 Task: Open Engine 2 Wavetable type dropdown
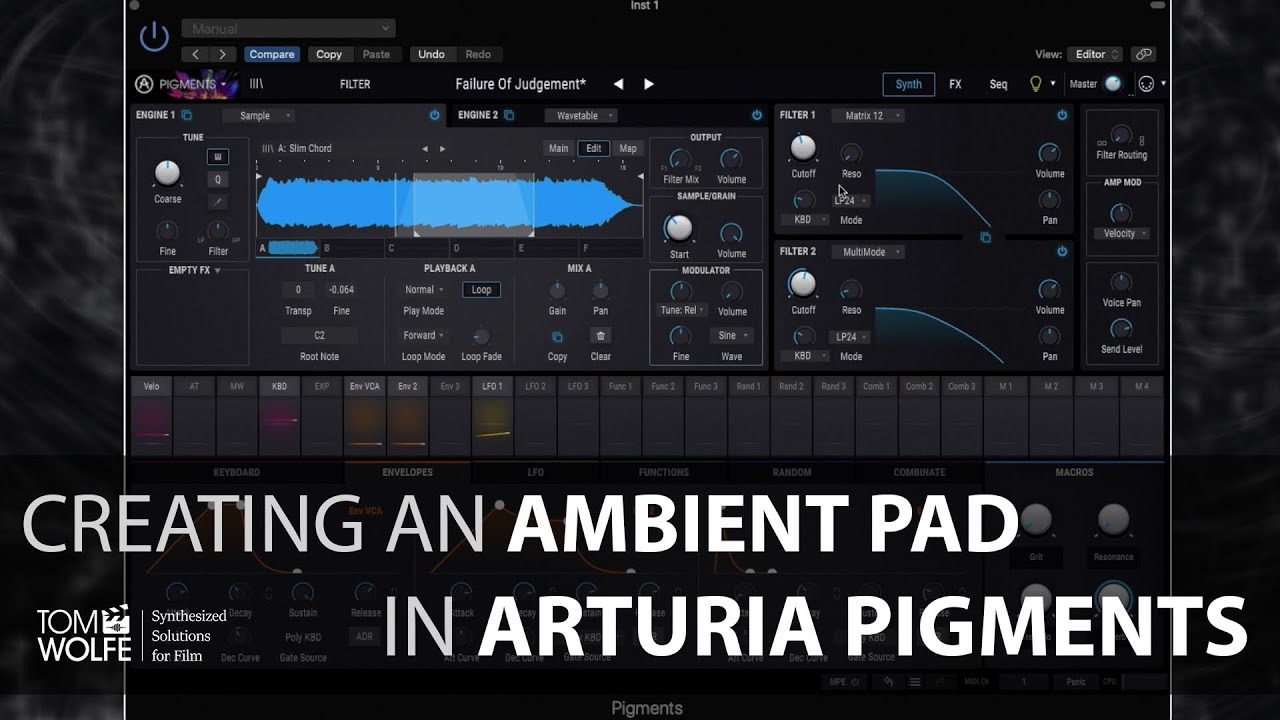click(581, 116)
